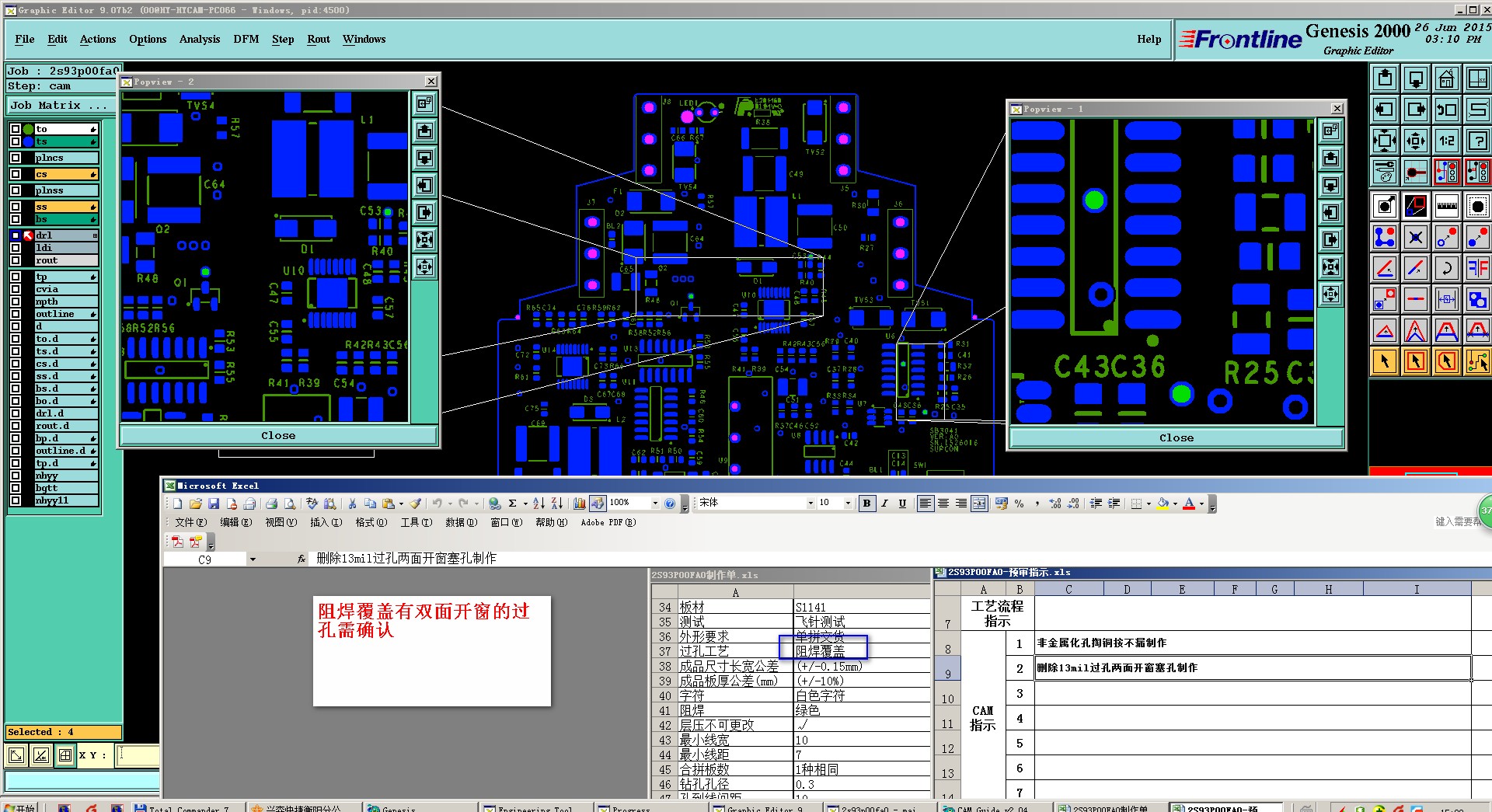Toggle Bold formatting in Excel

(x=866, y=504)
